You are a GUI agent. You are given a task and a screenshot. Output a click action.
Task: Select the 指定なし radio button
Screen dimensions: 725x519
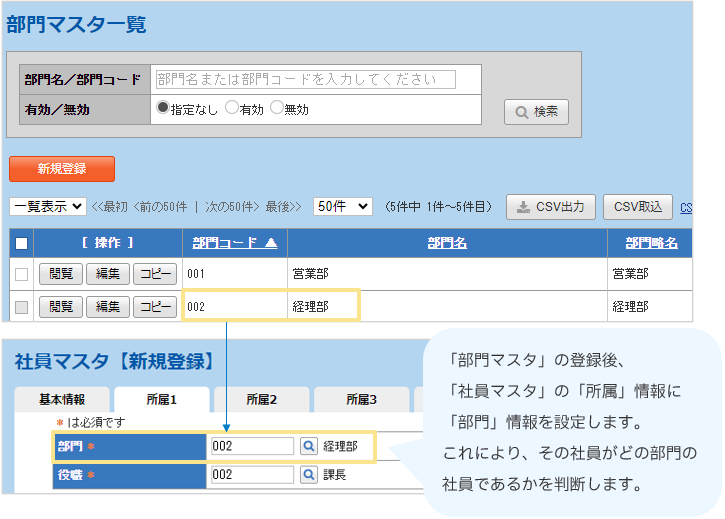click(164, 108)
